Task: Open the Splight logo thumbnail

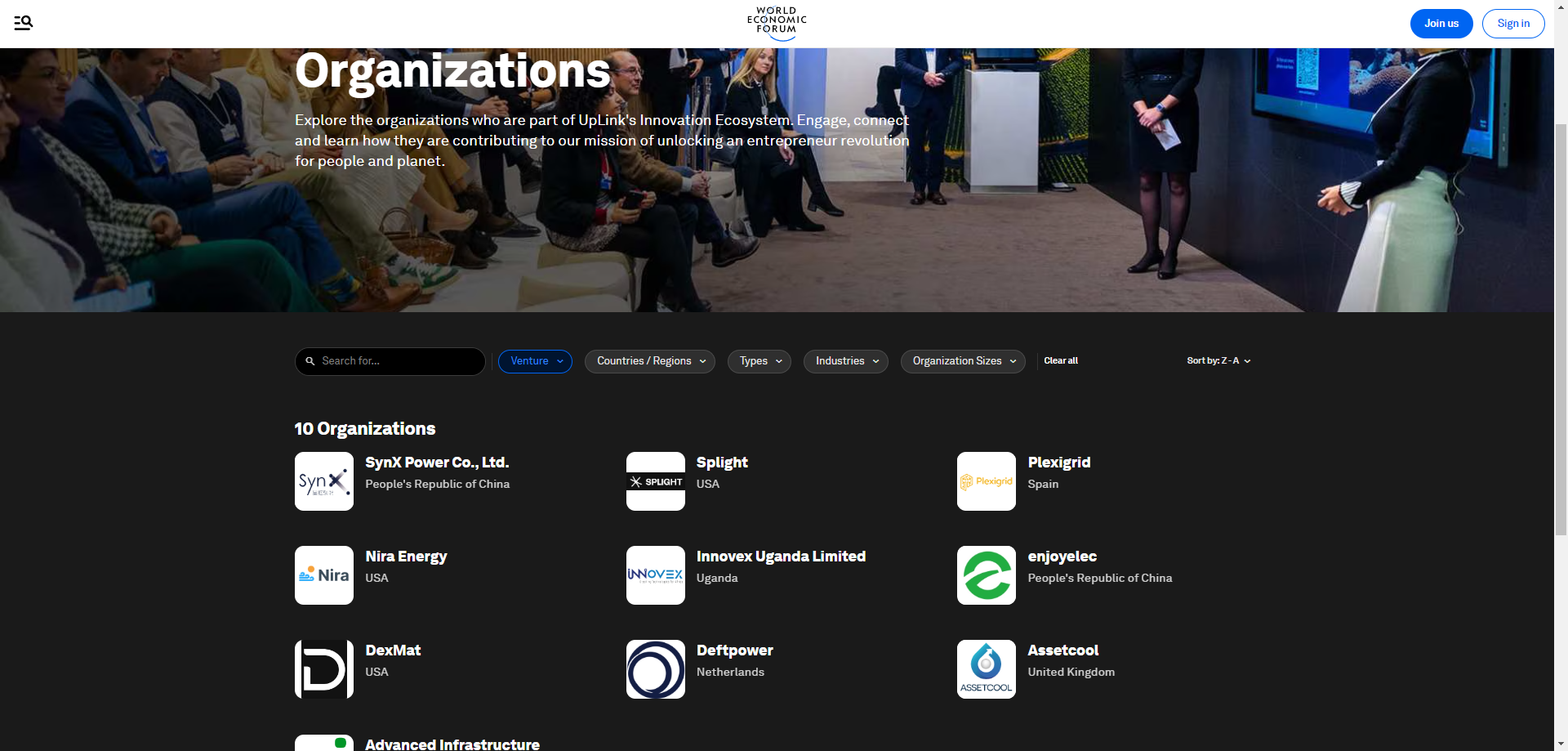Action: tap(656, 481)
